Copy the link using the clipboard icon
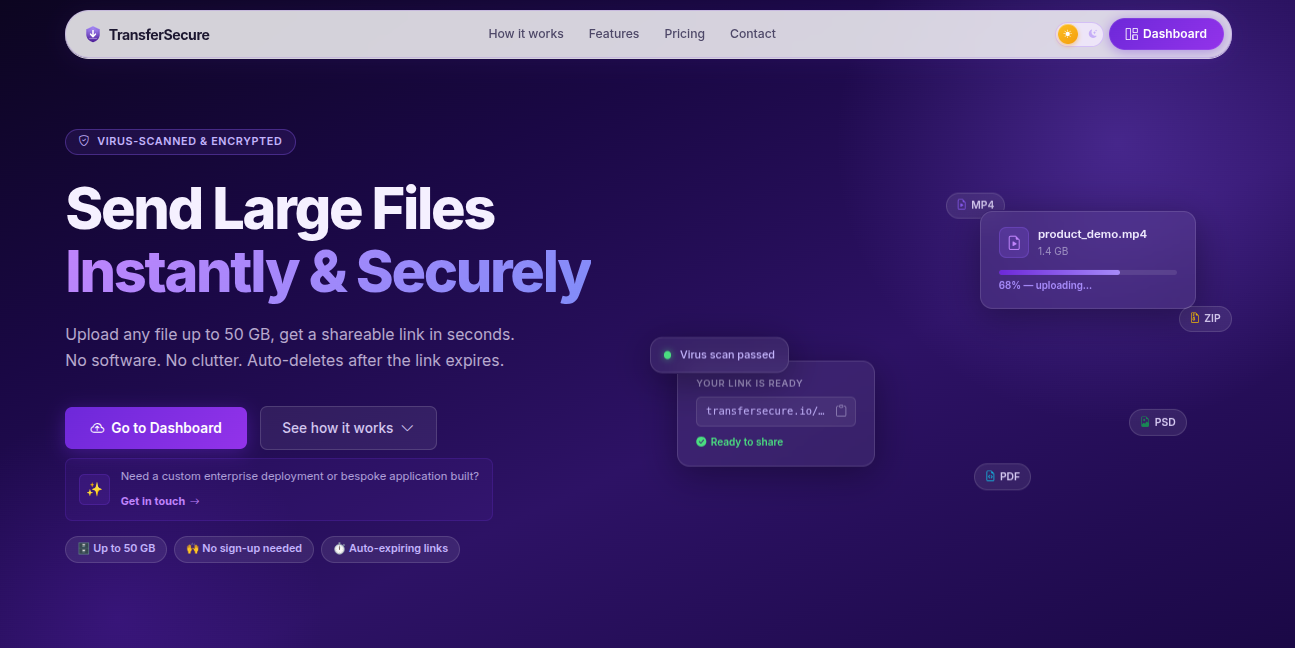Image resolution: width=1295 pixels, height=648 pixels. coord(842,411)
